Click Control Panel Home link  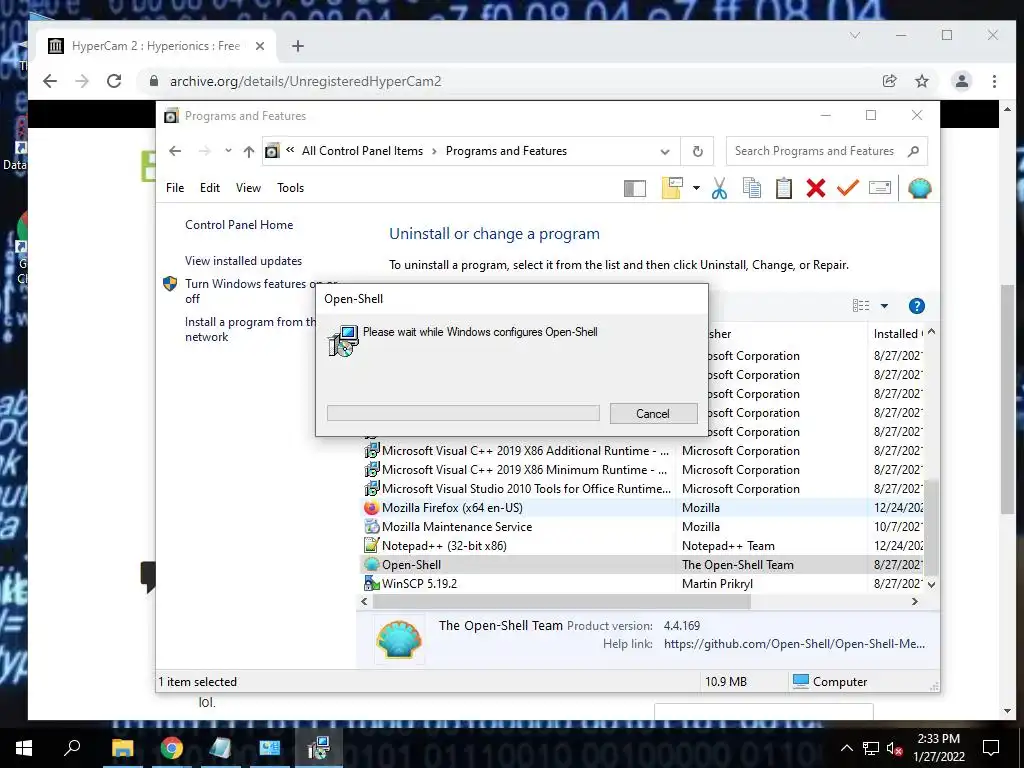pyautogui.click(x=239, y=225)
